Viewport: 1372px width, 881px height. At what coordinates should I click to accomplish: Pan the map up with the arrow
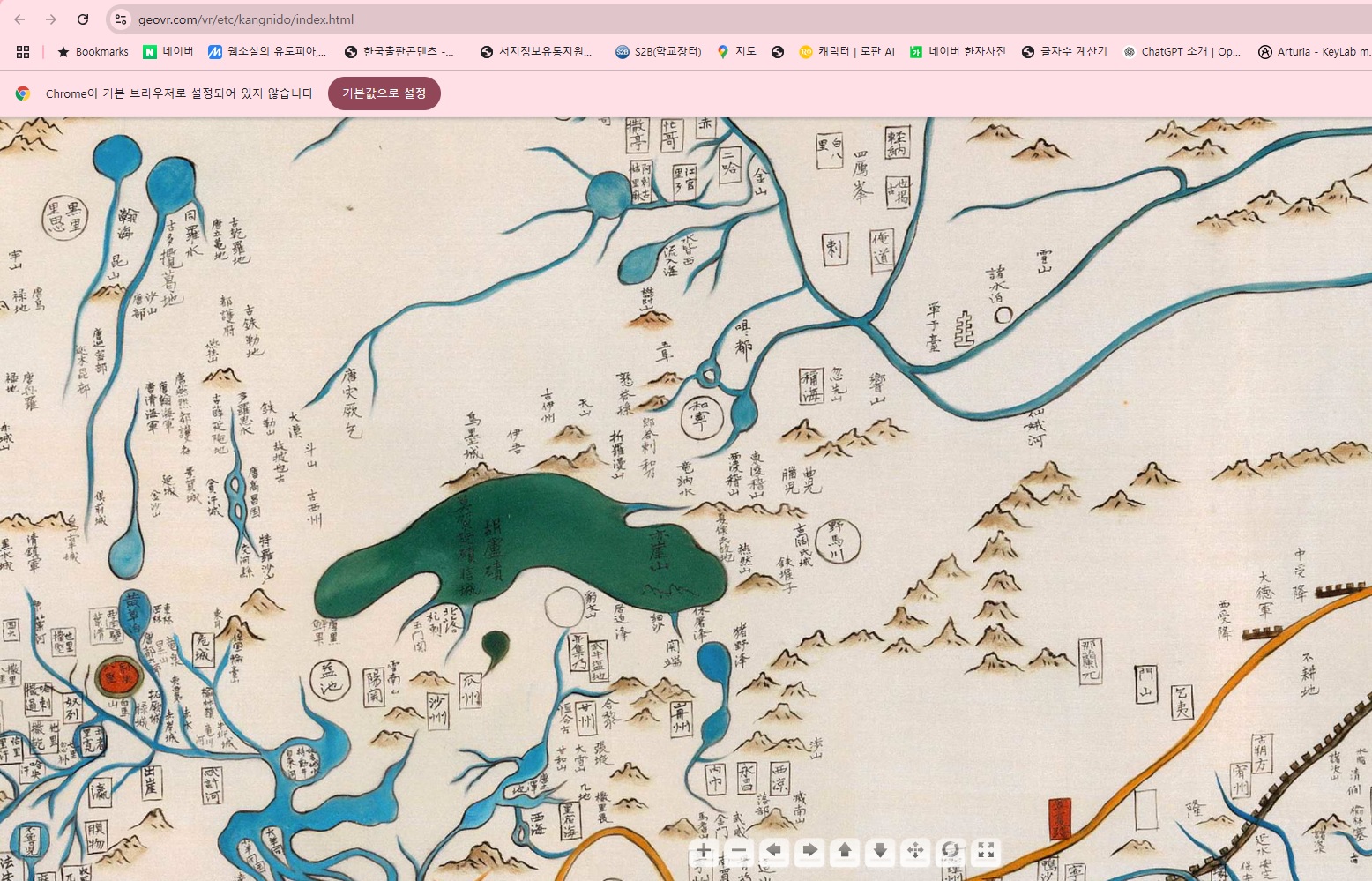pyautogui.click(x=845, y=851)
